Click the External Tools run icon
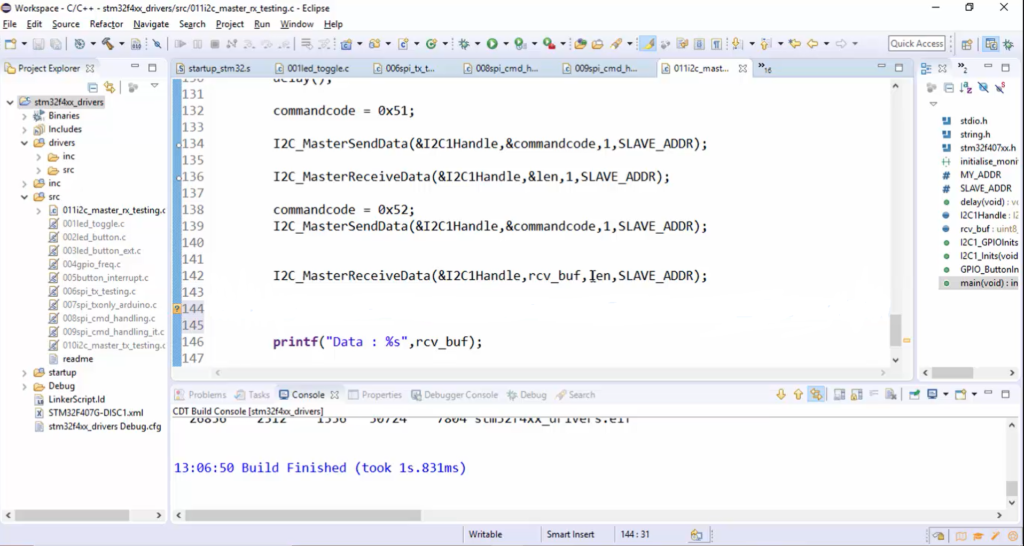This screenshot has width=1024, height=546. click(549, 44)
